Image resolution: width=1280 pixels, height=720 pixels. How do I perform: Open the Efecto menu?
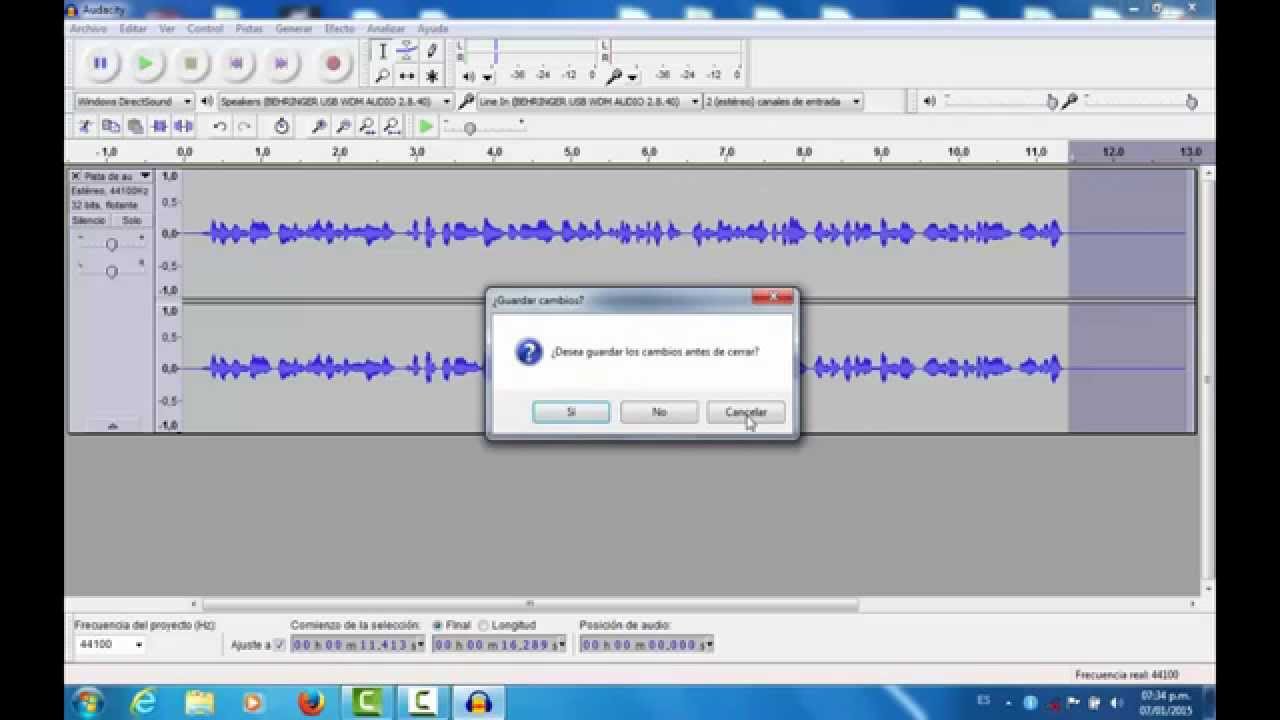(x=340, y=29)
